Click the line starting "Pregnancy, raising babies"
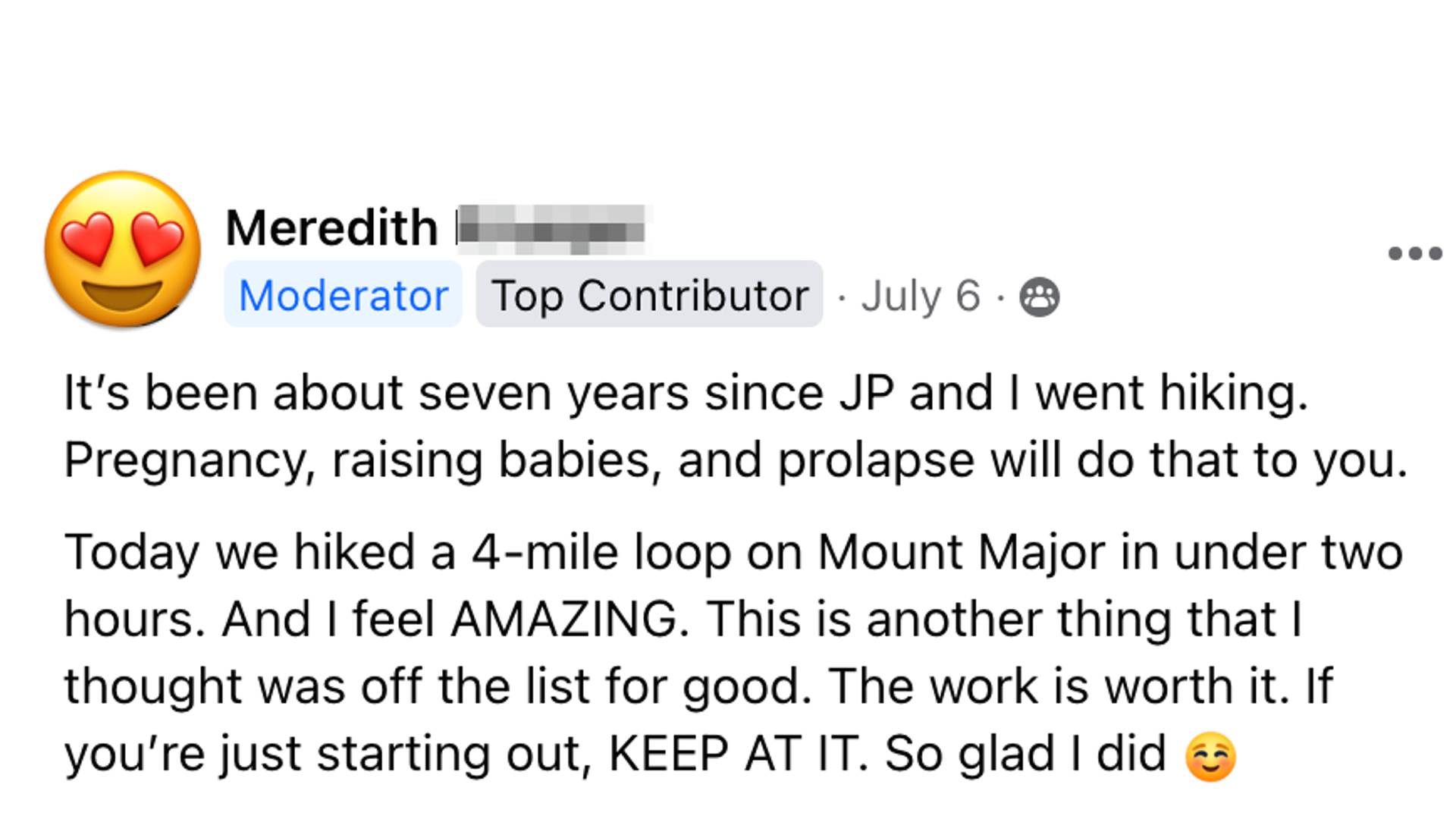Screen dimensions: 1456x819 point(736,460)
